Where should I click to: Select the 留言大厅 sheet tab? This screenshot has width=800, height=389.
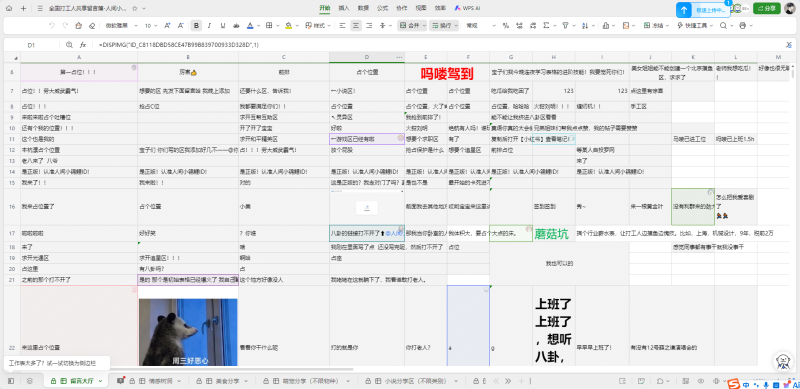(x=76, y=381)
